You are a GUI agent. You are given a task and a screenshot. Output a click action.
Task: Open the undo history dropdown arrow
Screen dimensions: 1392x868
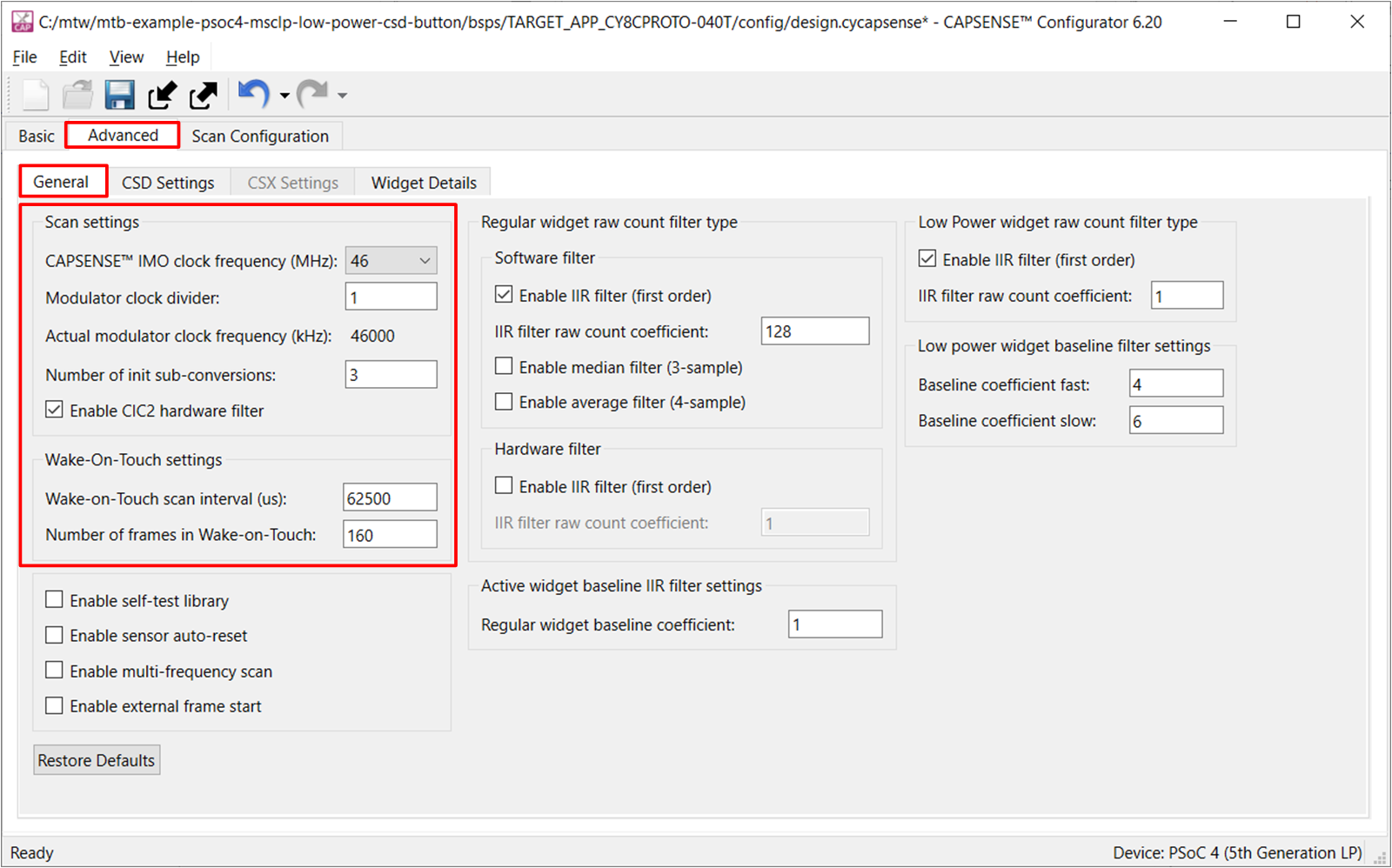click(284, 96)
